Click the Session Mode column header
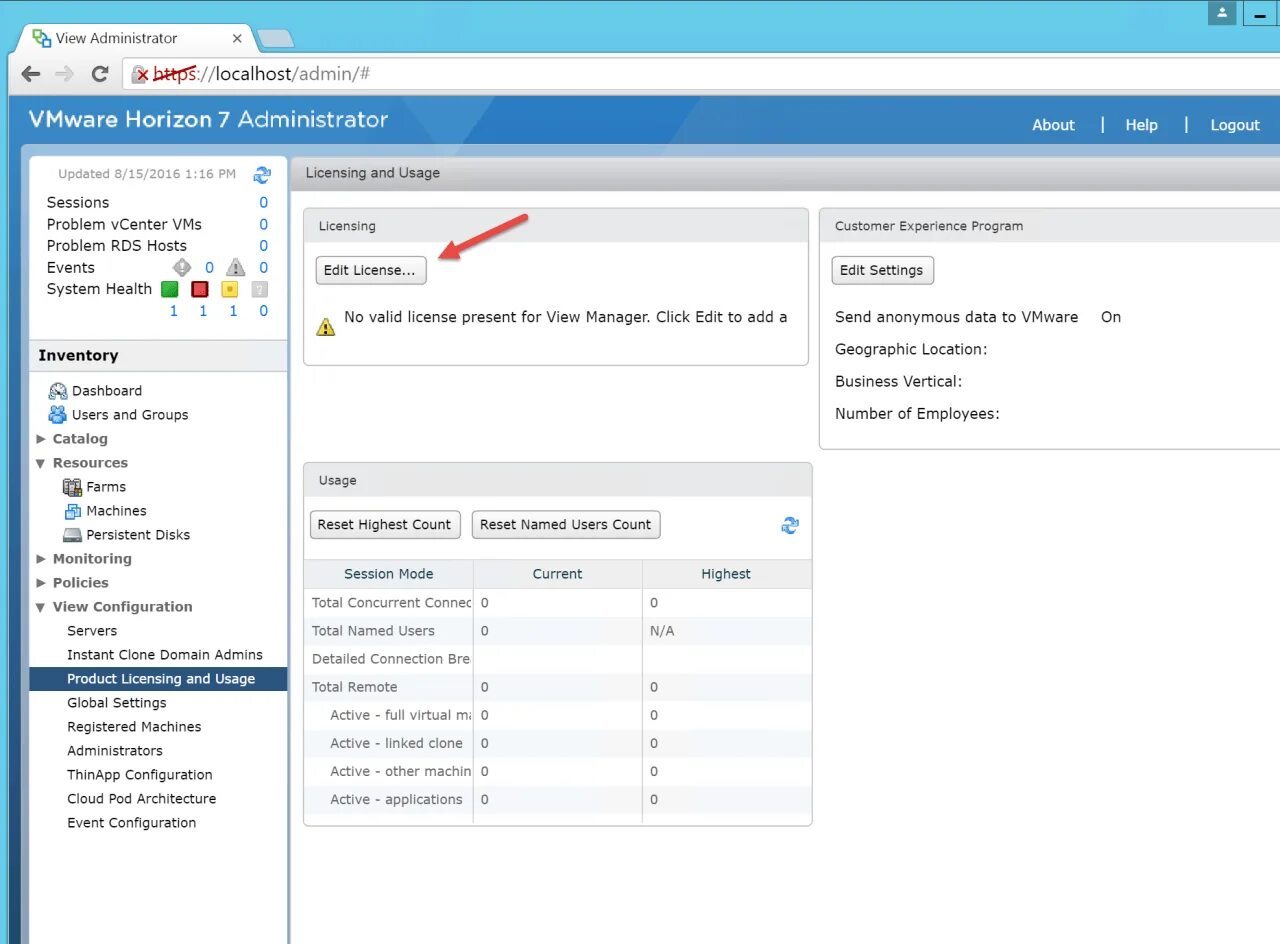The image size is (1280, 944). click(389, 574)
